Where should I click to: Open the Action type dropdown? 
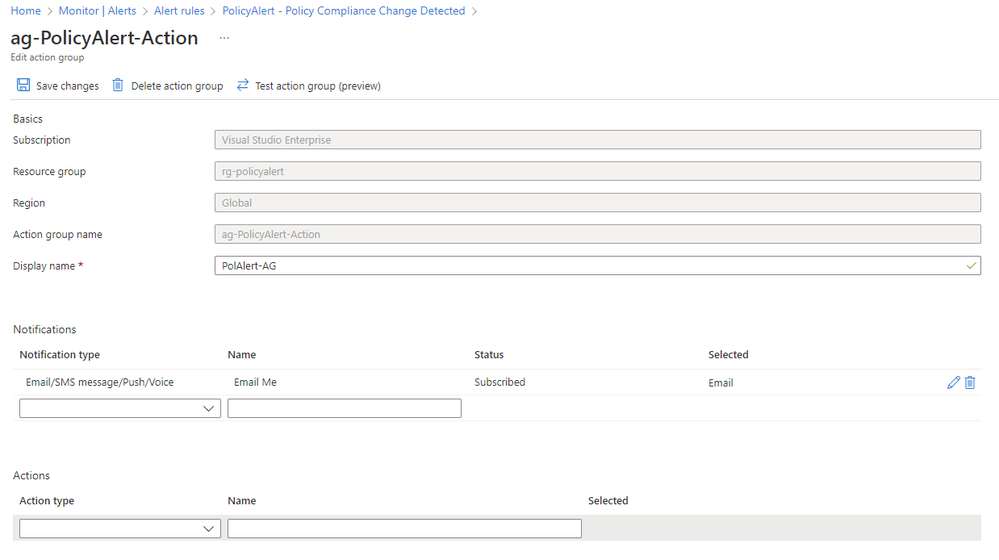tap(120, 528)
